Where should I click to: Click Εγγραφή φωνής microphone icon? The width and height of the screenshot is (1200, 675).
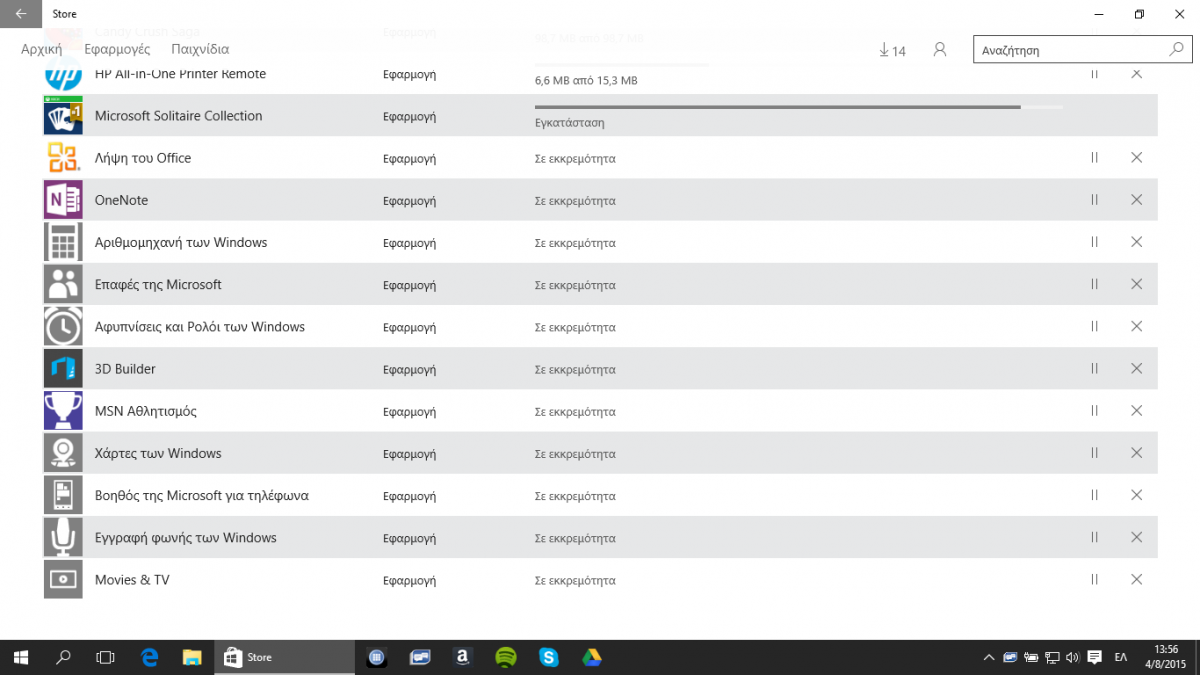point(63,538)
